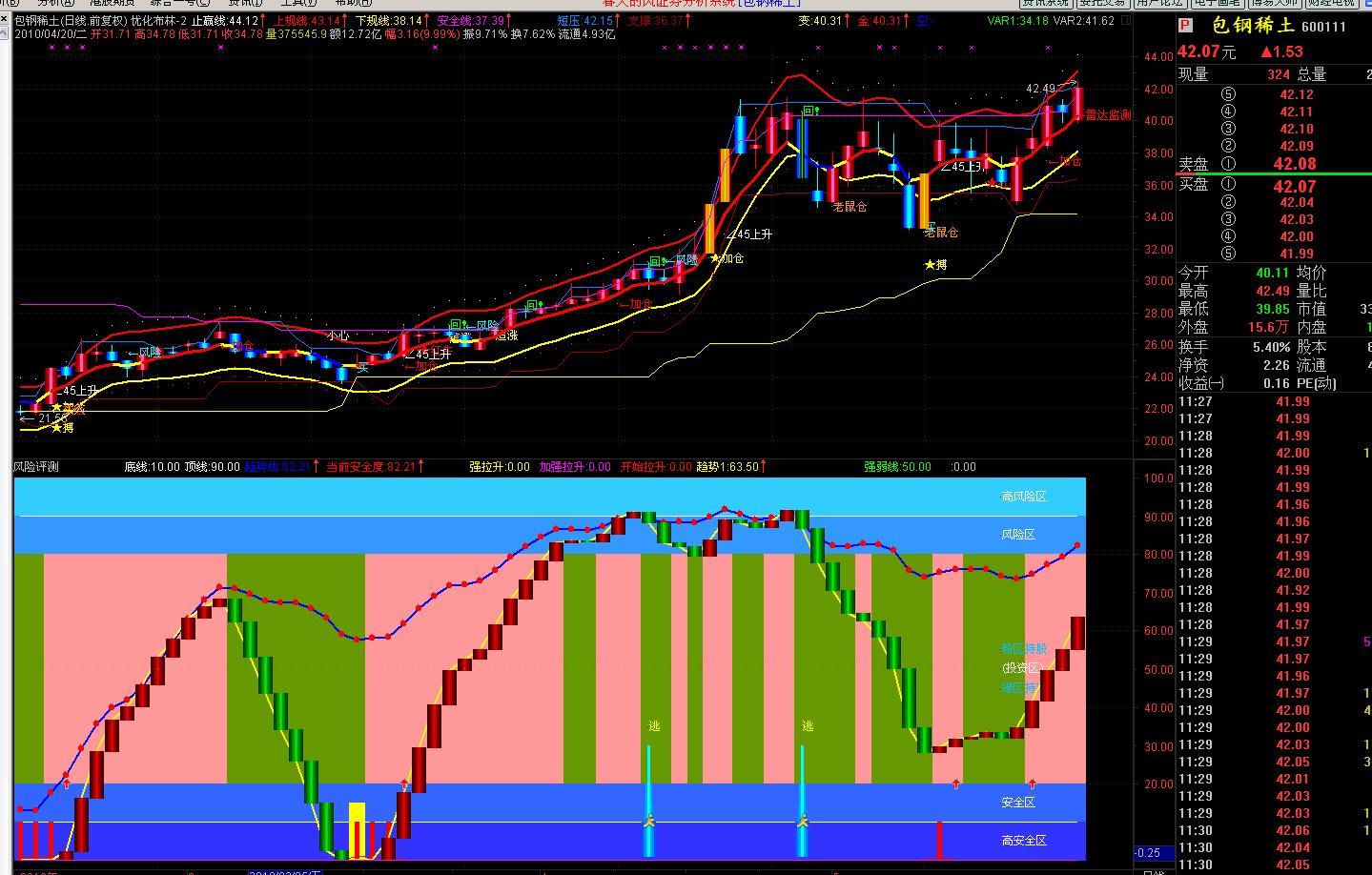Click the 11:30 trade at 42.06

point(1293,830)
